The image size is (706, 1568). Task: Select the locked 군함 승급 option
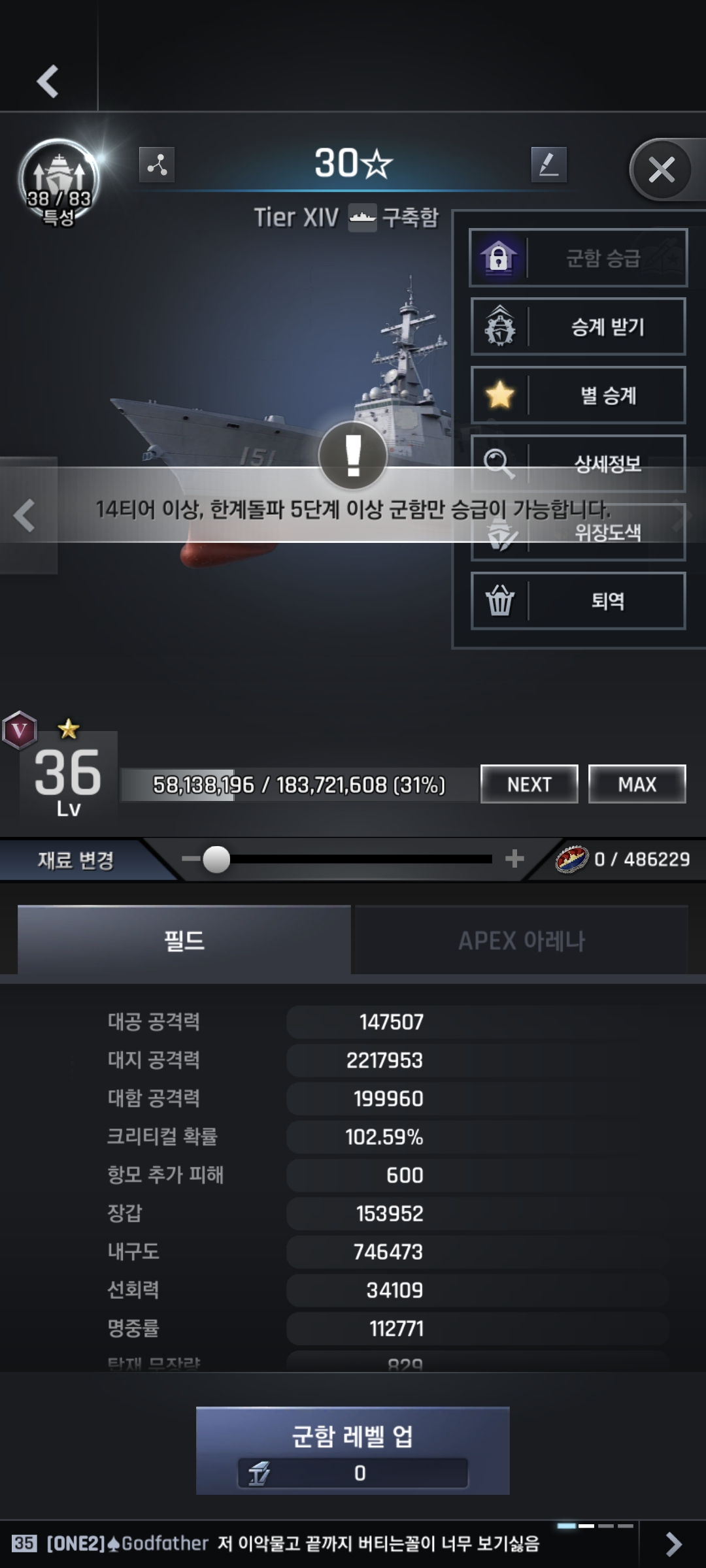(x=578, y=257)
